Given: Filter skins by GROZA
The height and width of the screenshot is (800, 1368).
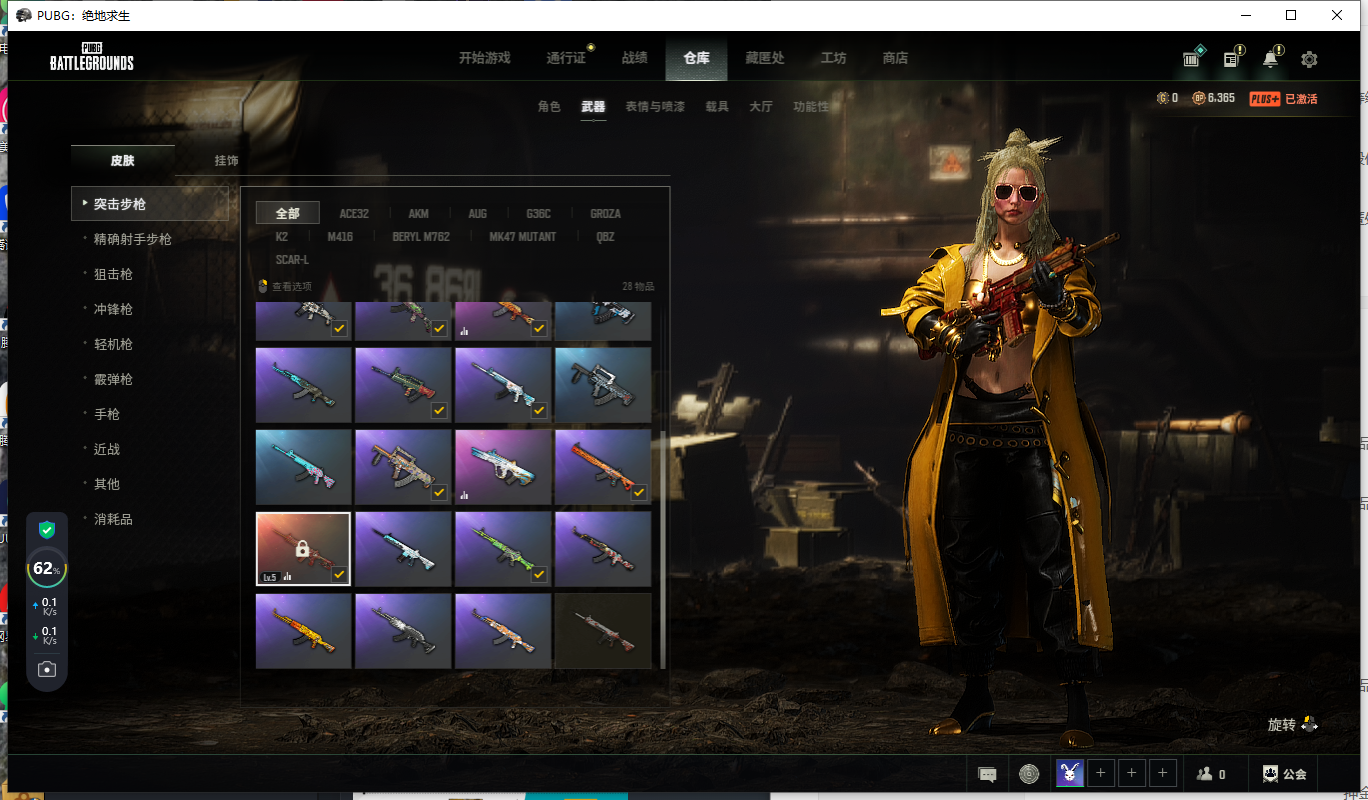Looking at the screenshot, I should (x=605, y=214).
